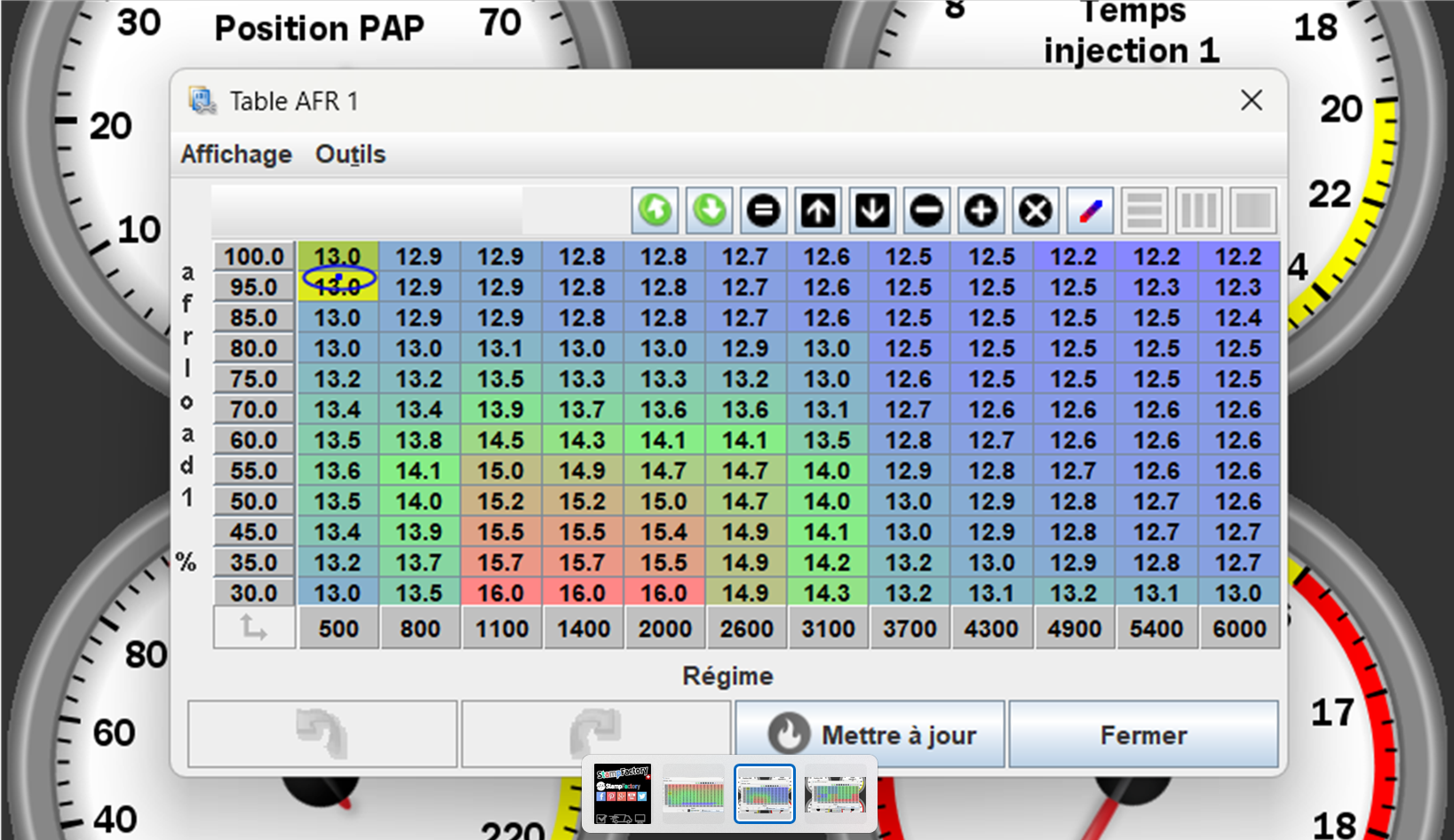Viewport: 1454px width, 840px height.
Task: Click the black square up-arrow icon
Action: pyautogui.click(x=818, y=211)
